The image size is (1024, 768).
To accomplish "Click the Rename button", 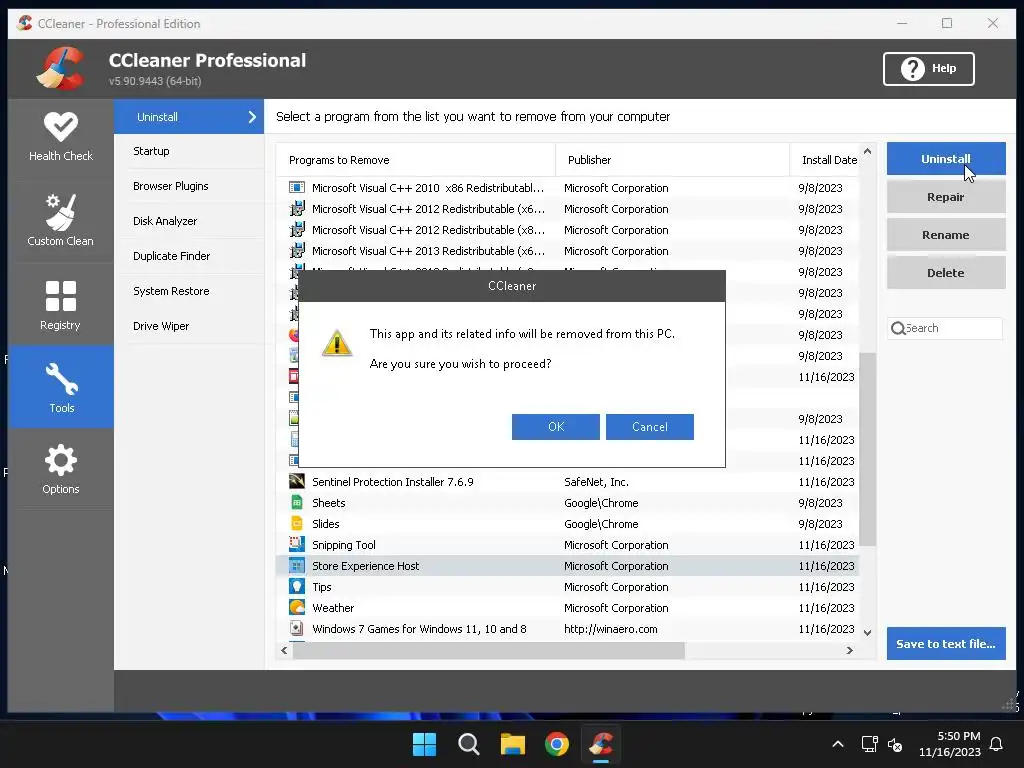I will coord(946,234).
